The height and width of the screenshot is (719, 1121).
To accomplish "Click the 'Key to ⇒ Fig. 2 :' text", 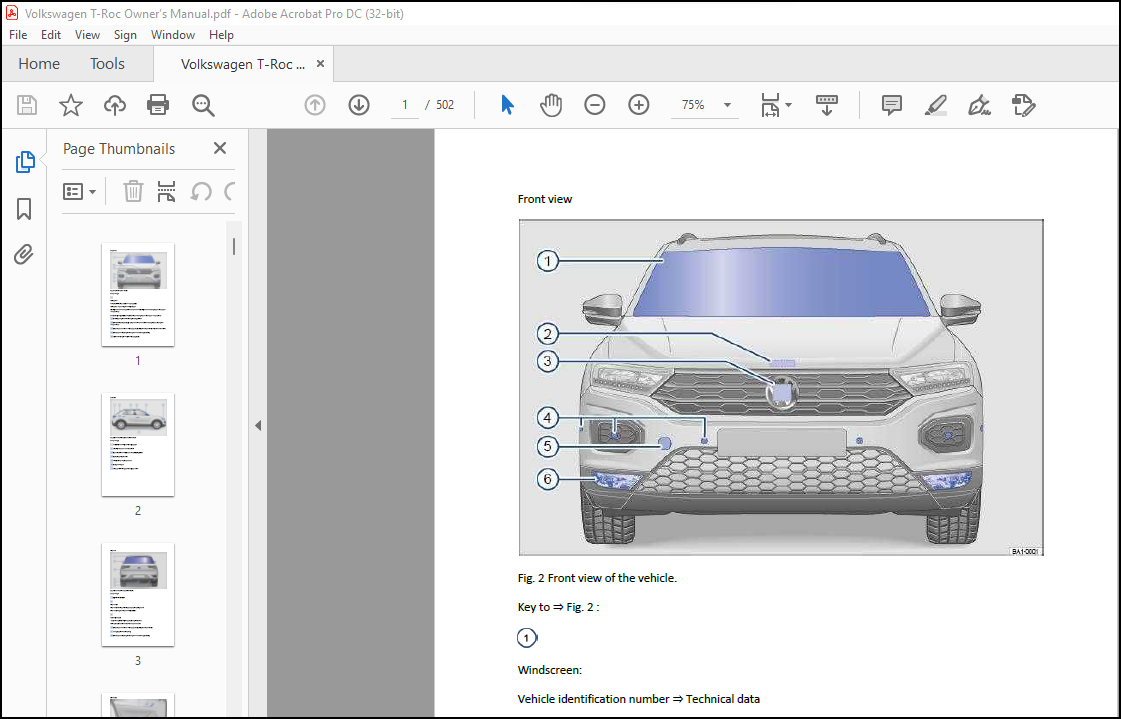I will pyautogui.click(x=558, y=607).
